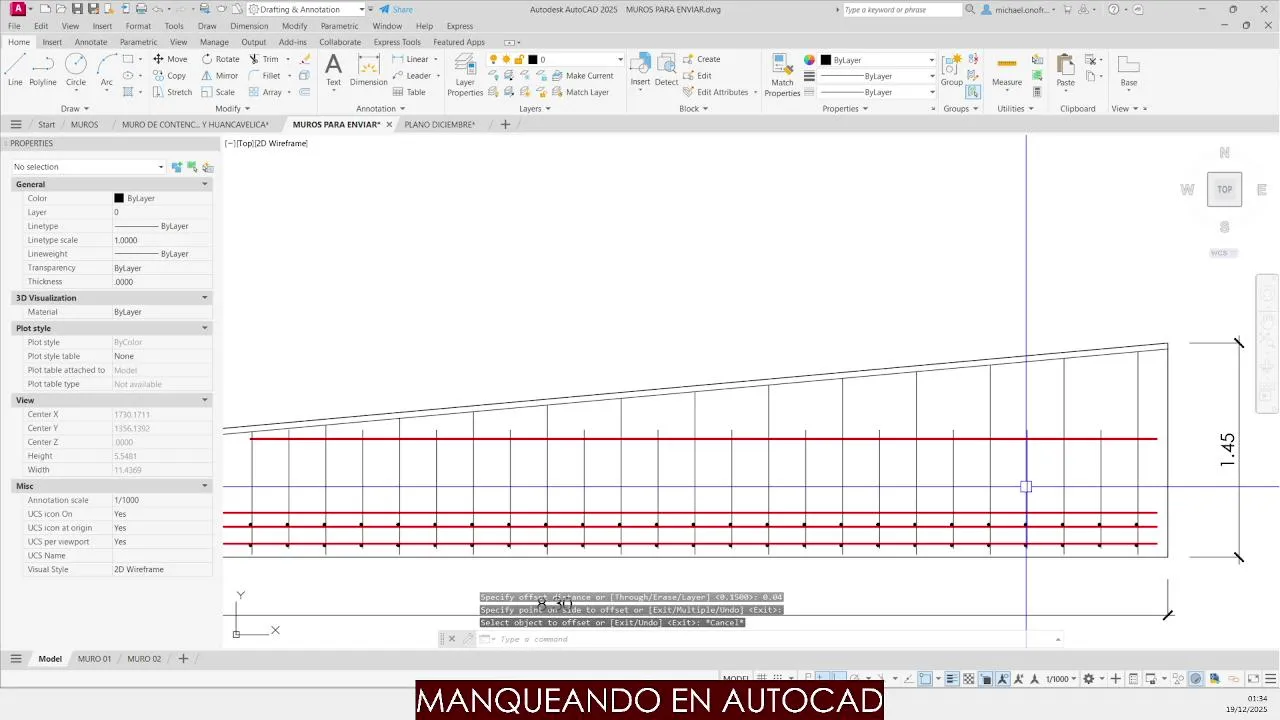The height and width of the screenshot is (720, 1280).
Task: Open the Home ribbon tab
Action: 19,42
